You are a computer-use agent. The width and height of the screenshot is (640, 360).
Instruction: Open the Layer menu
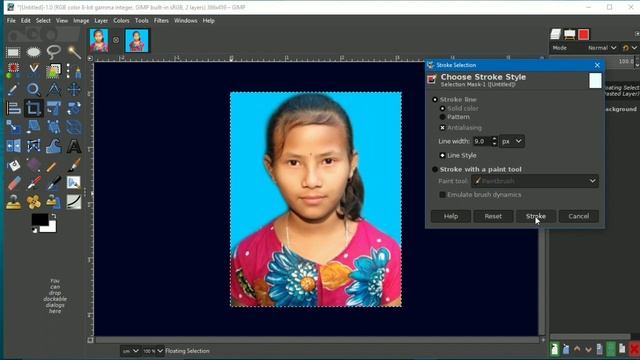click(x=101, y=20)
